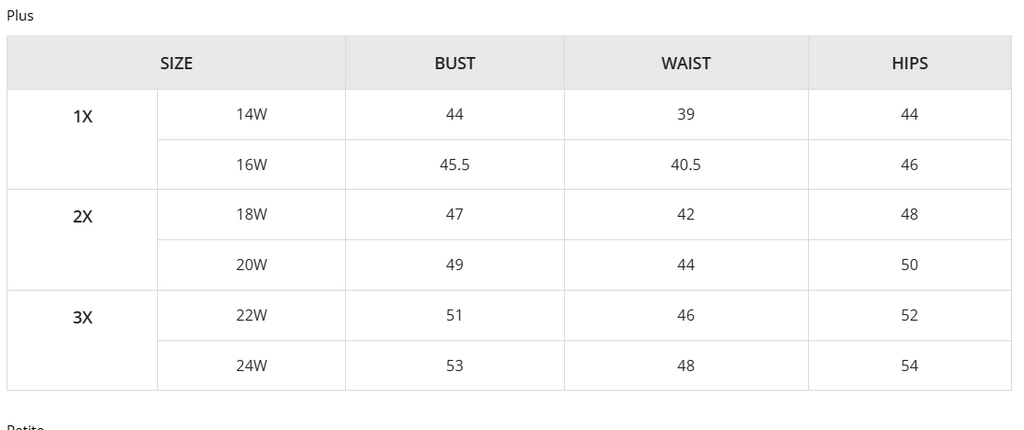Viewport: 1024px width, 430px height.
Task: Click the 14W size cell
Action: (x=252, y=114)
